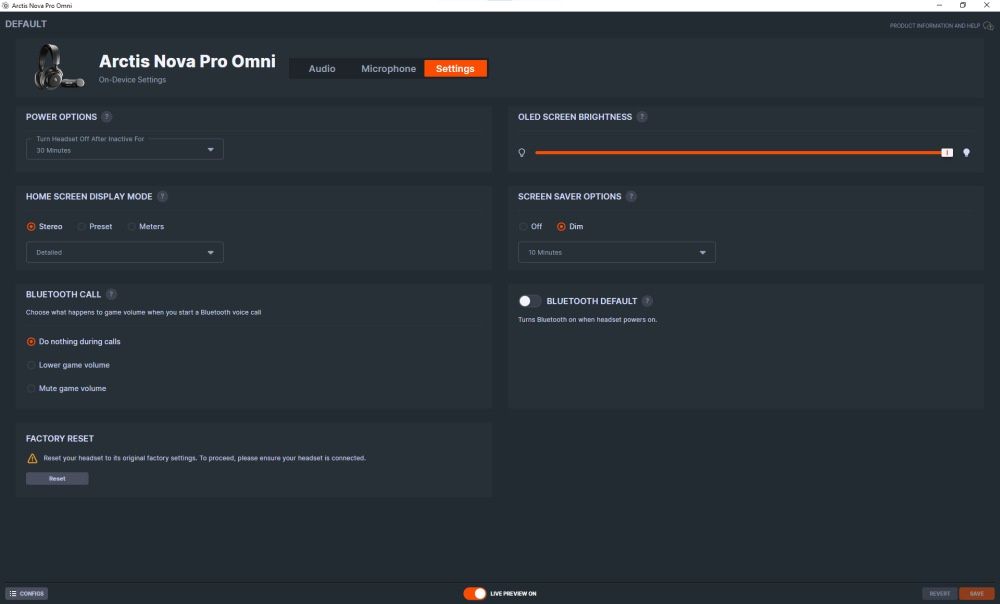Click the dim lightbulb brightness icon
The width and height of the screenshot is (1000, 604).
522,152
